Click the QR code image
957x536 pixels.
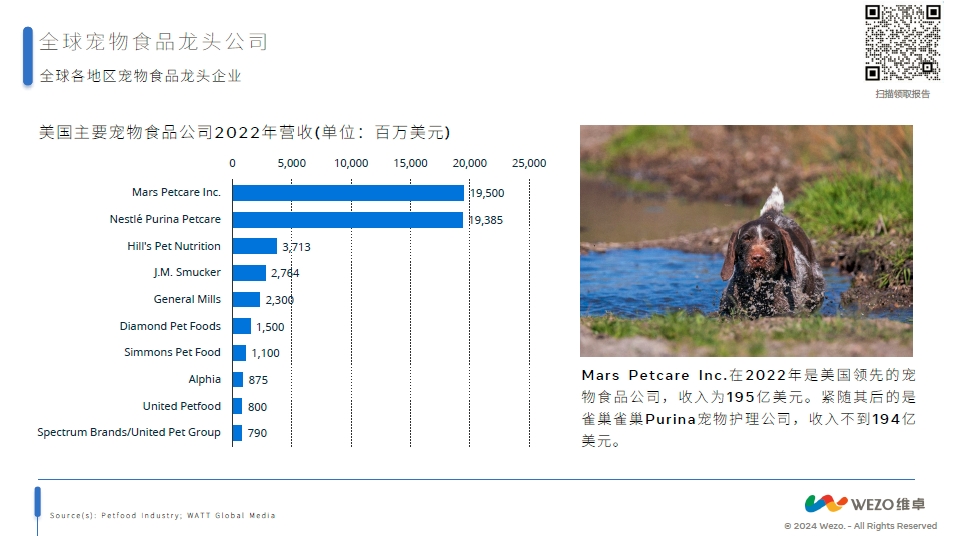tap(903, 43)
